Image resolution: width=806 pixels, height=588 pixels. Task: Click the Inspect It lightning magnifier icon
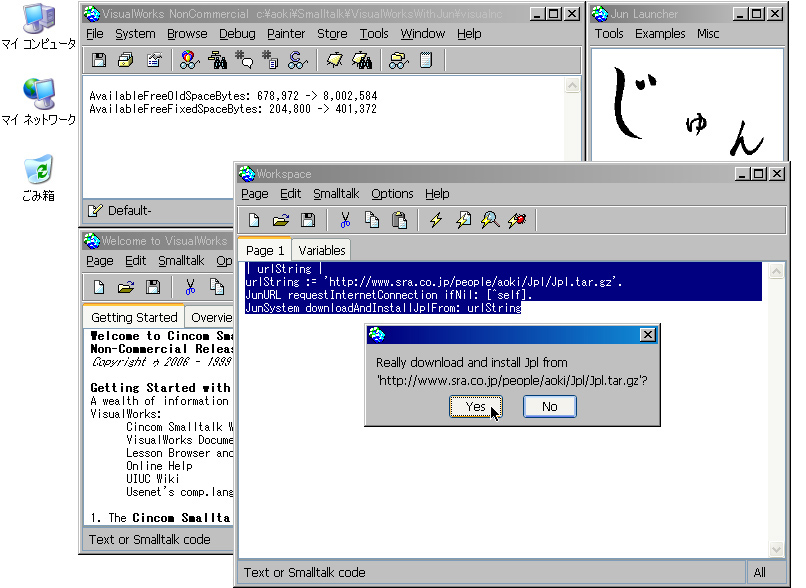tap(490, 220)
